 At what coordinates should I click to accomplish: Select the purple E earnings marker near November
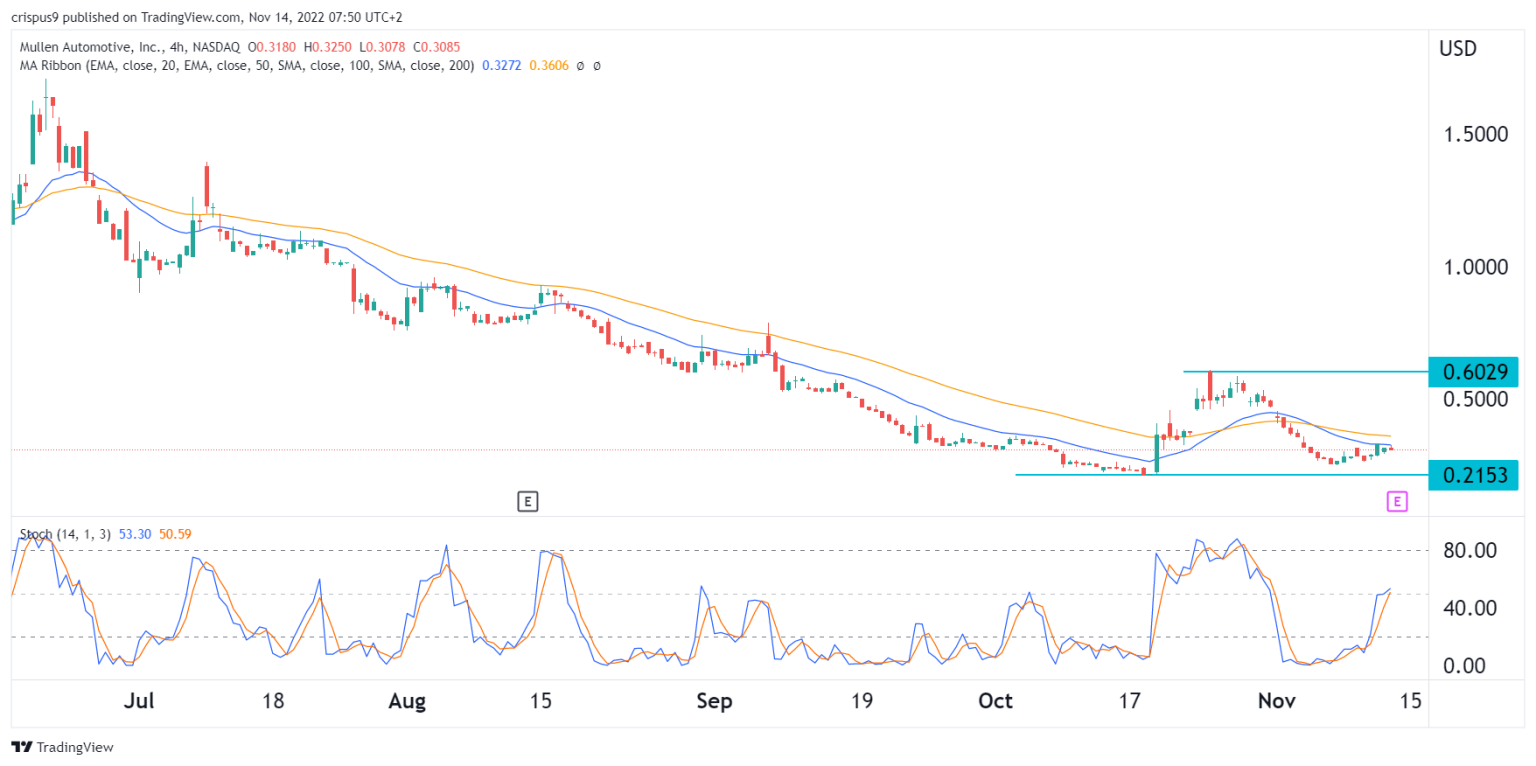click(1396, 501)
